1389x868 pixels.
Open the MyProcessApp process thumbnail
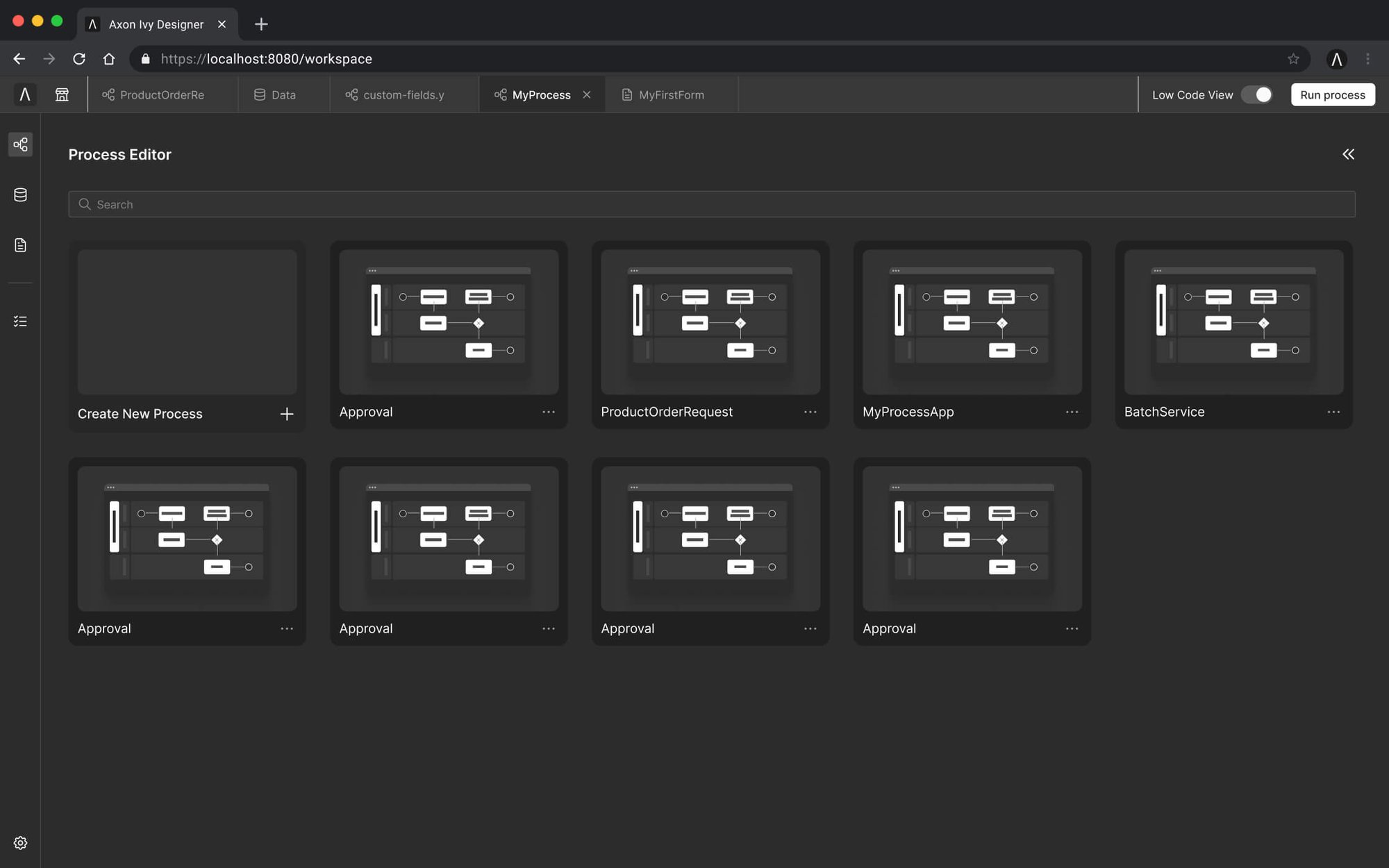972,322
